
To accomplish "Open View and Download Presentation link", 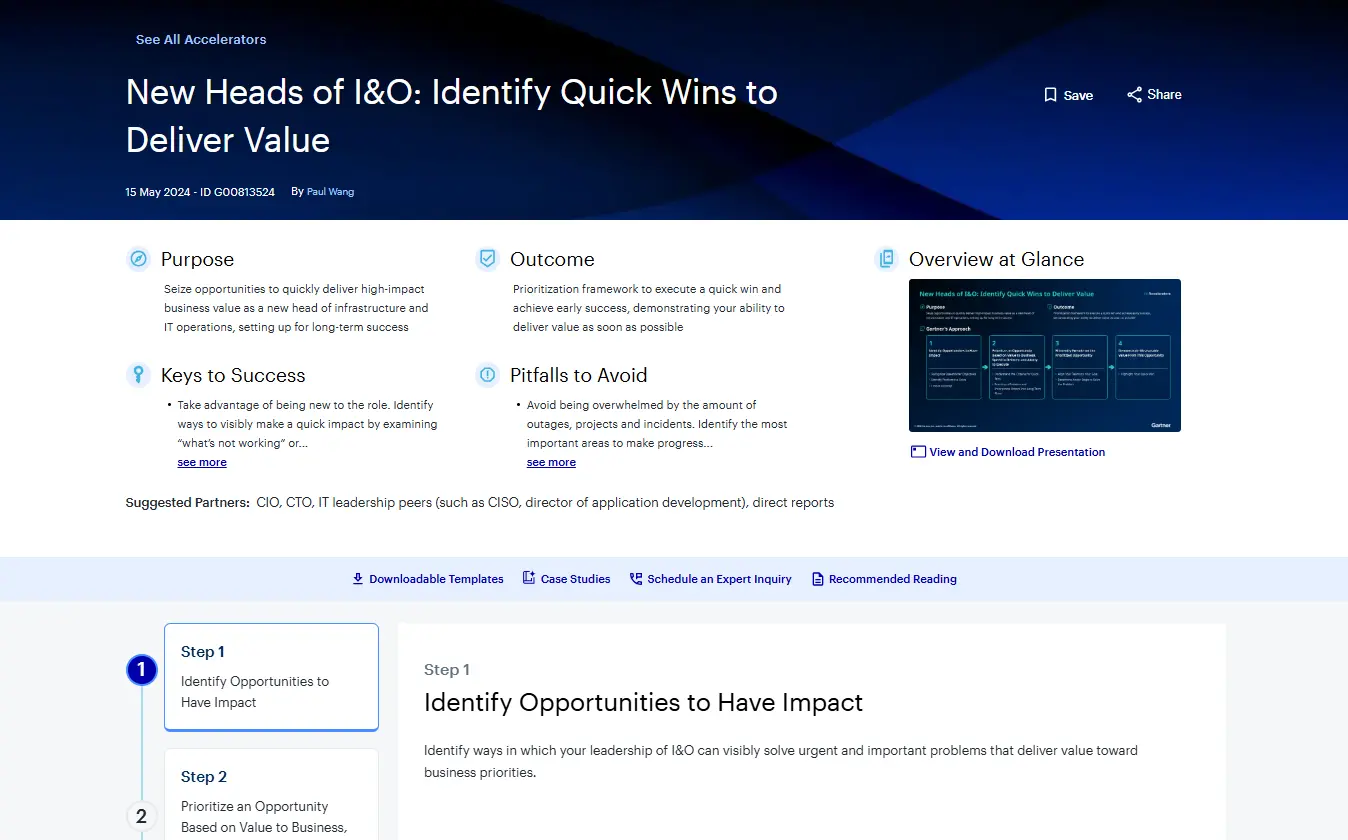I will pos(1017,452).
